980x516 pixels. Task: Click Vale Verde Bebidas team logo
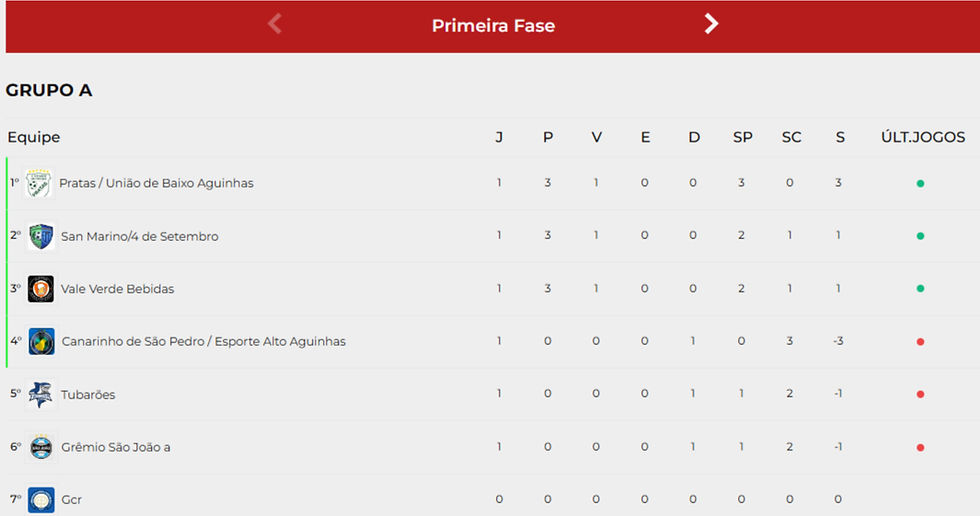pos(41,289)
